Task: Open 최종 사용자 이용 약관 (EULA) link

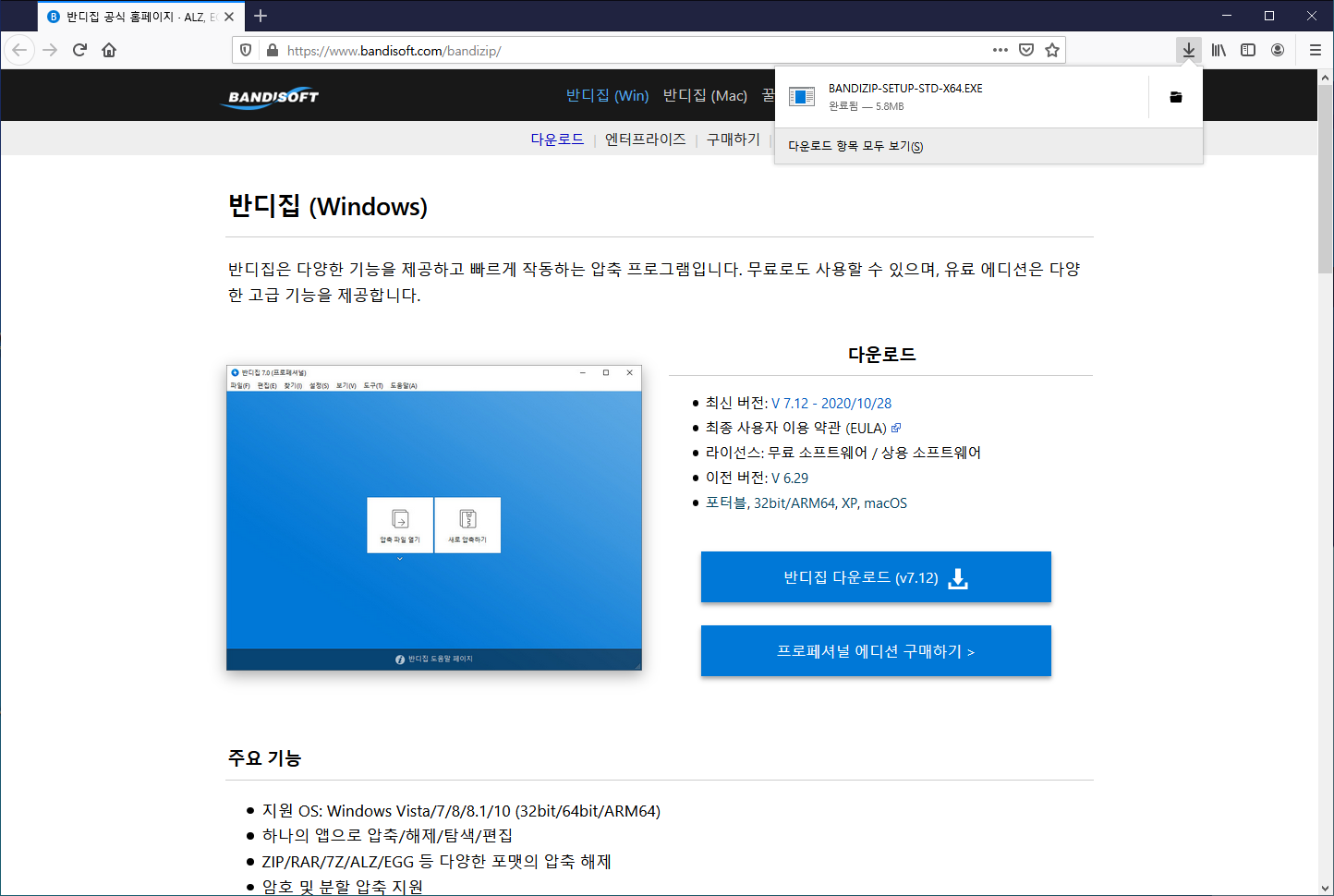Action: tap(796, 428)
